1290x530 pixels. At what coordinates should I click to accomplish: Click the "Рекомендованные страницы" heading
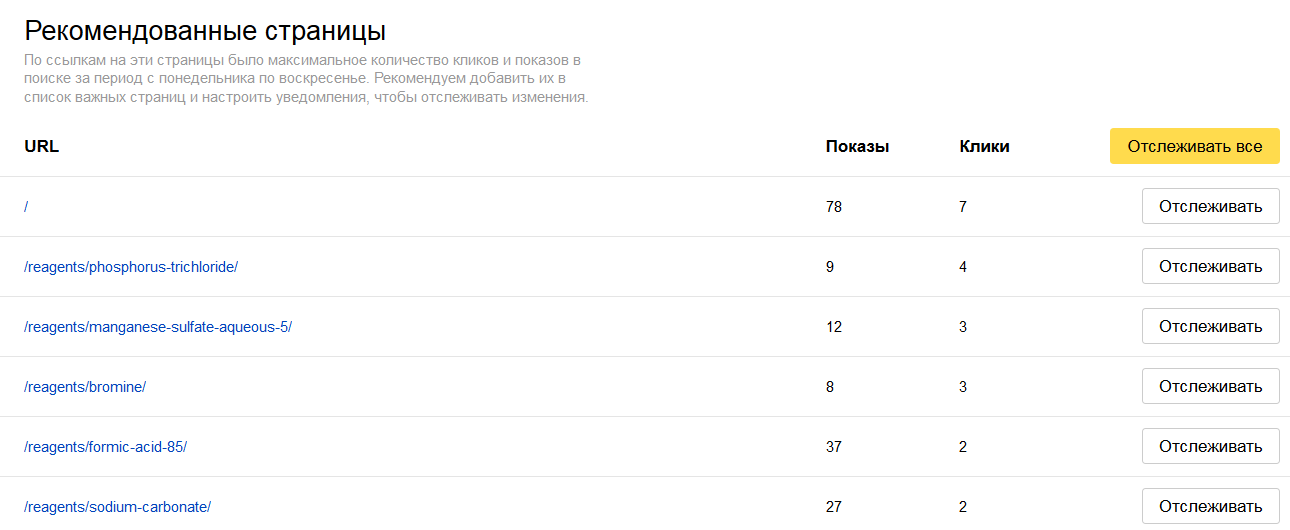tap(205, 30)
